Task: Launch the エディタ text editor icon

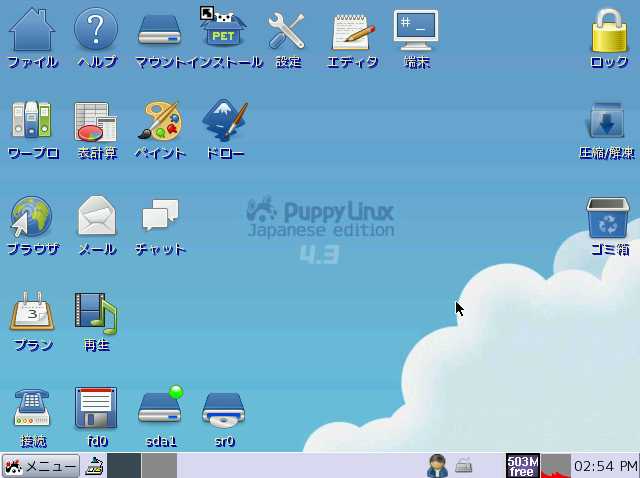Action: pos(352,30)
